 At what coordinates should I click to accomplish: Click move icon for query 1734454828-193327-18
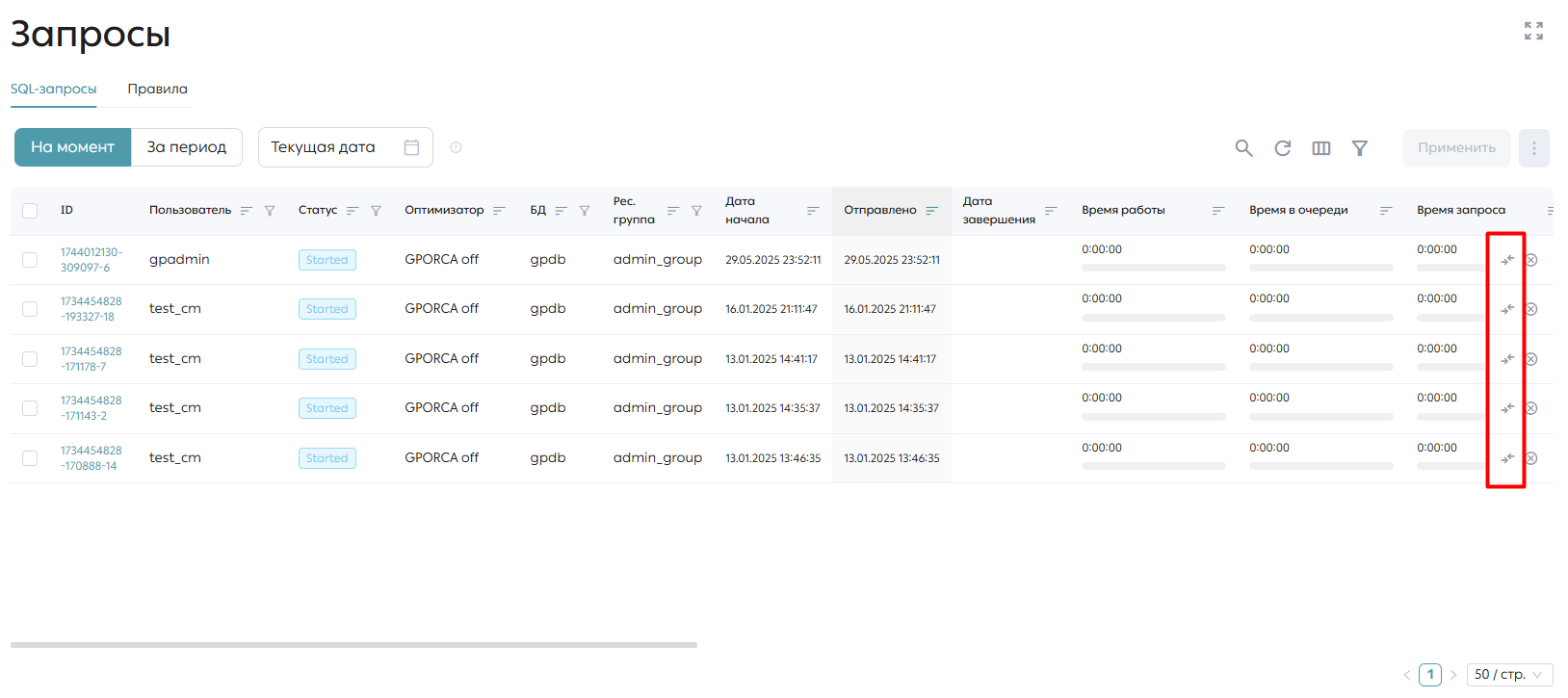[1507, 309]
